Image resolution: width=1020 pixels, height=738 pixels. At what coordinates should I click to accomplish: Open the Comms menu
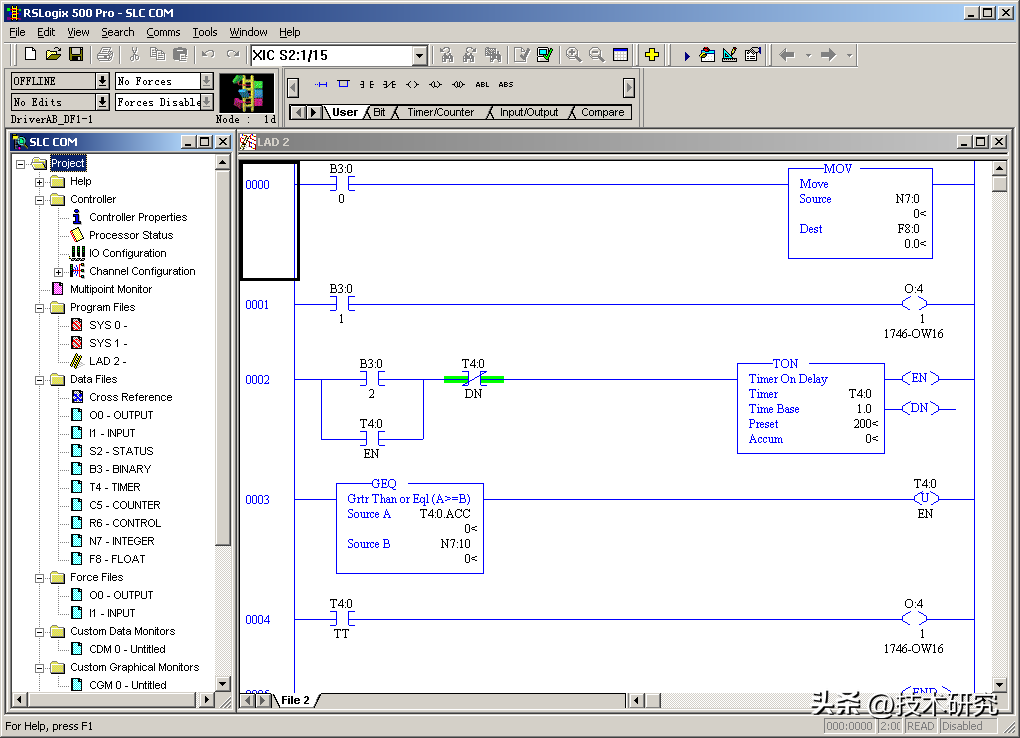(163, 32)
